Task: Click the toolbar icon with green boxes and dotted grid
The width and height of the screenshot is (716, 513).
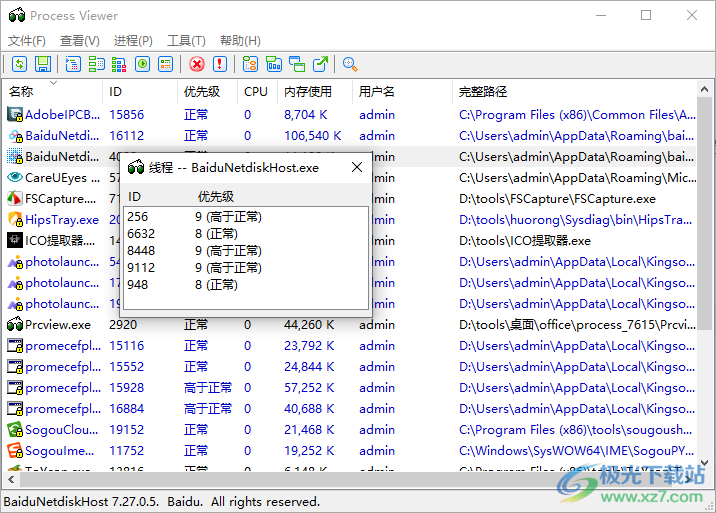Action: tap(96, 64)
